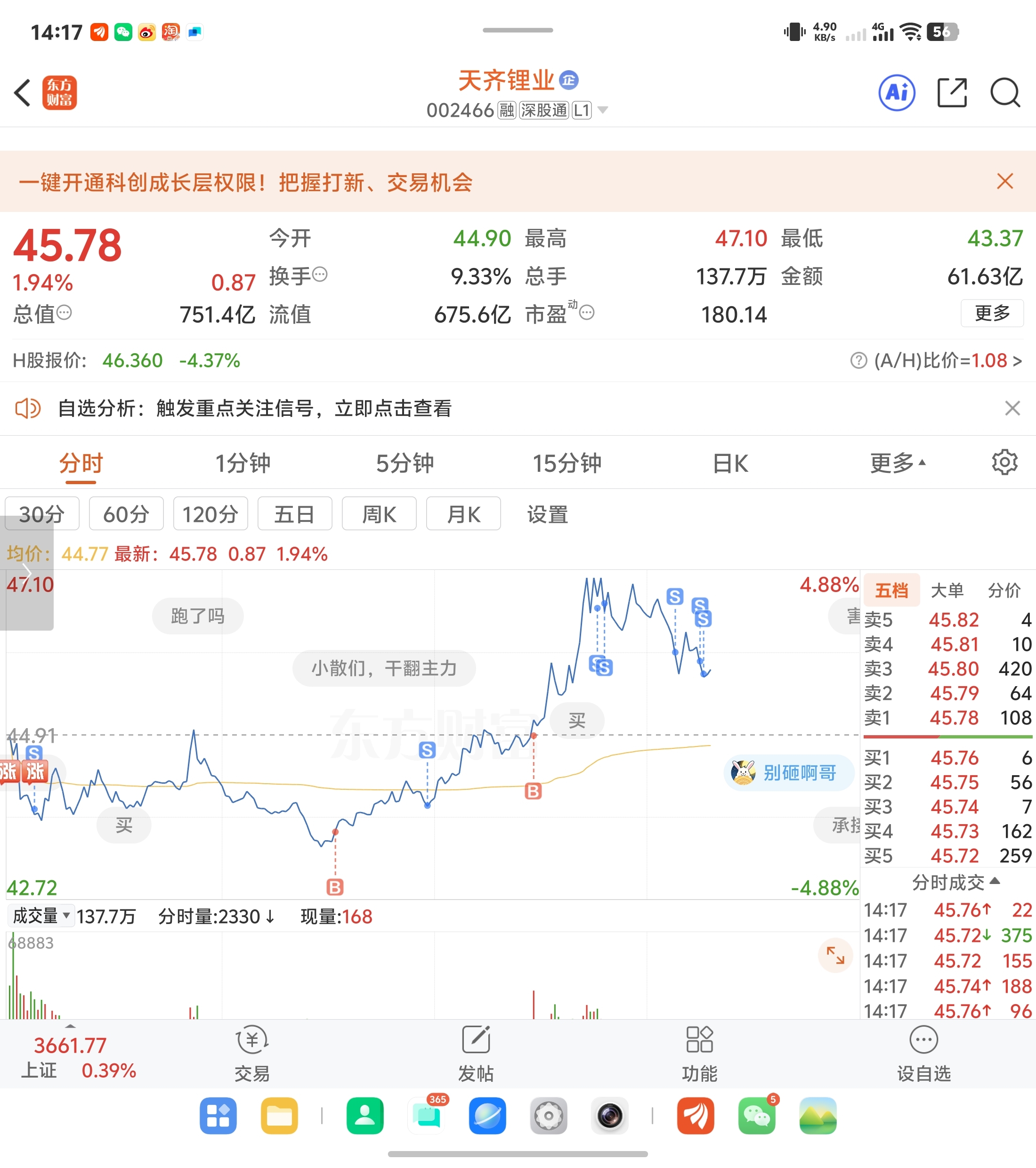
Task: Tap the info icon beside 换手
Action: (320, 275)
